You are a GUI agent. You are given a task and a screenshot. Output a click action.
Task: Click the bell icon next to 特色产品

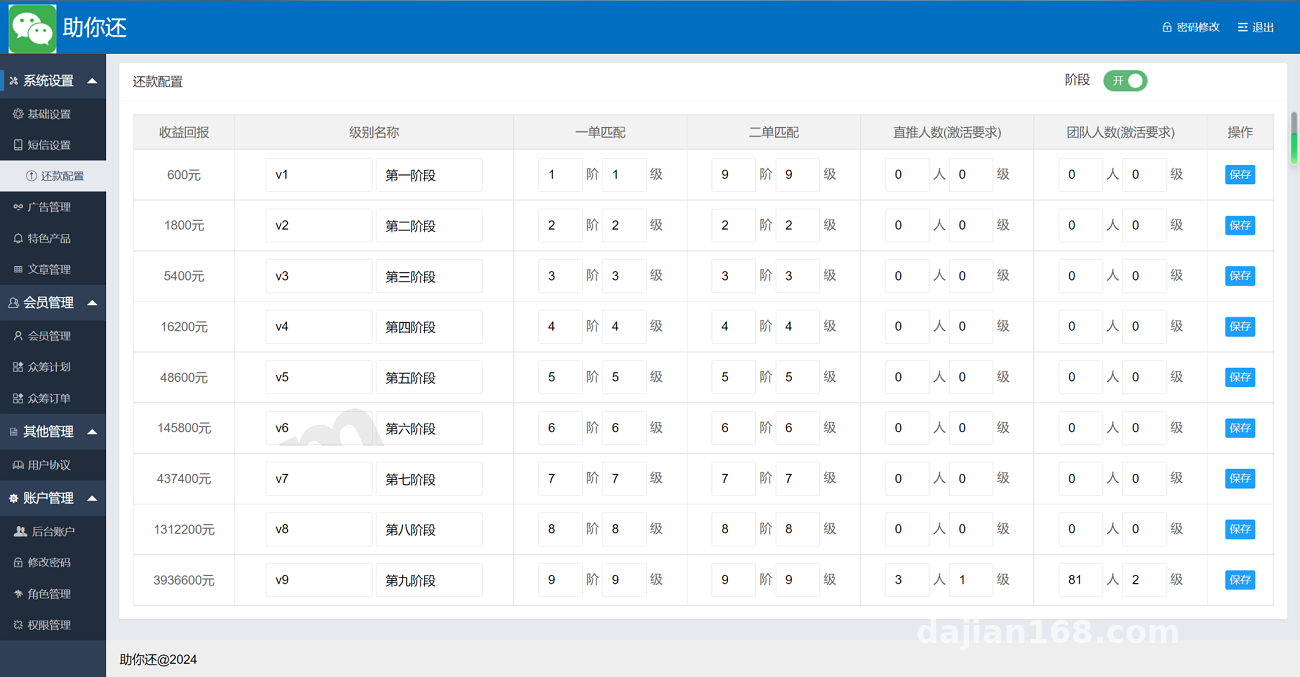click(18, 238)
